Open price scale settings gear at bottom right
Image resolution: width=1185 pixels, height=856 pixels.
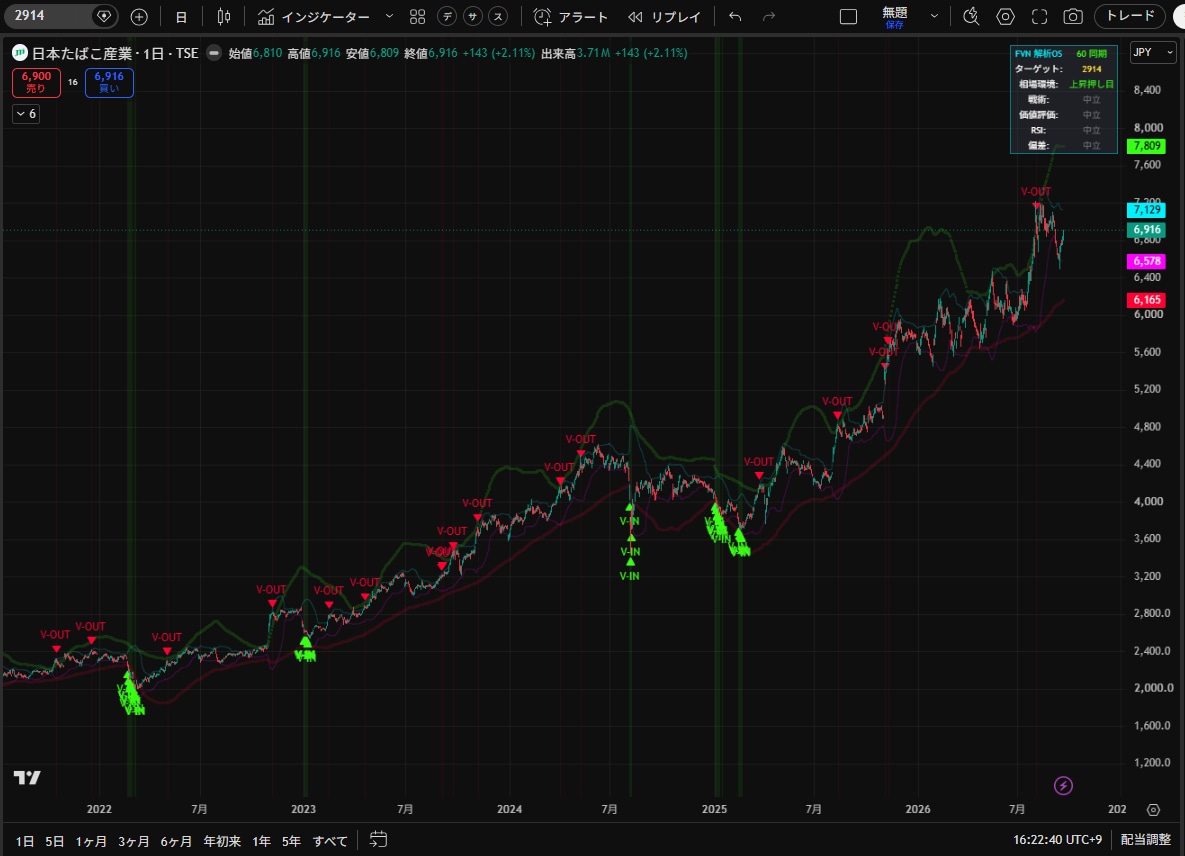click(x=1153, y=810)
